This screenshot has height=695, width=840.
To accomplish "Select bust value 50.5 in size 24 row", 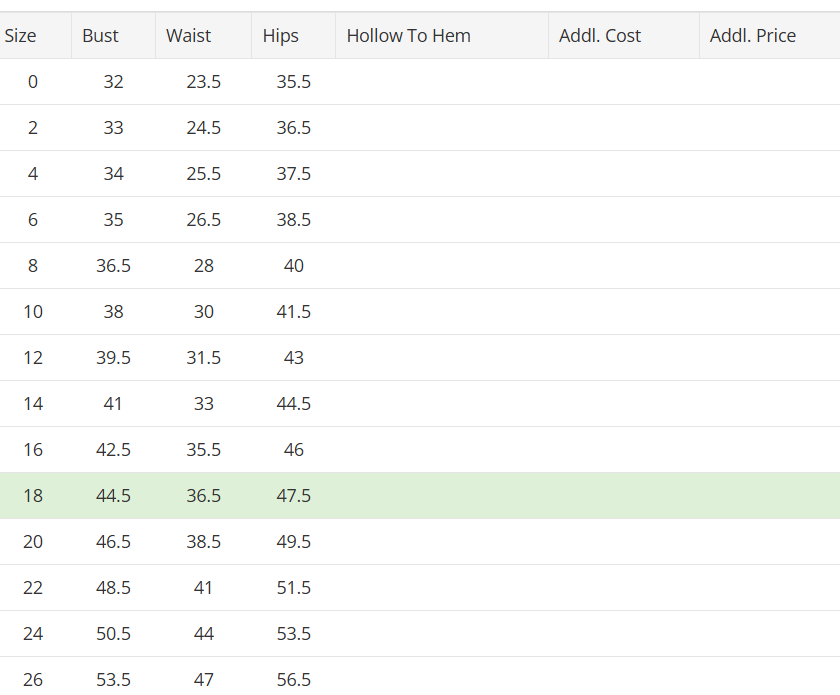I will (113, 634).
